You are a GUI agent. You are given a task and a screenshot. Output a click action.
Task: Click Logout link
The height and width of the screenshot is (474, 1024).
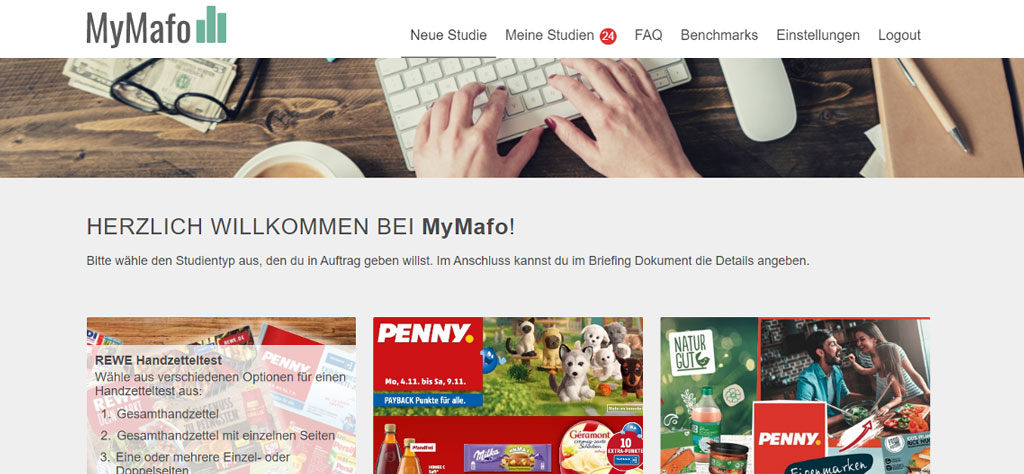pyautogui.click(x=899, y=35)
